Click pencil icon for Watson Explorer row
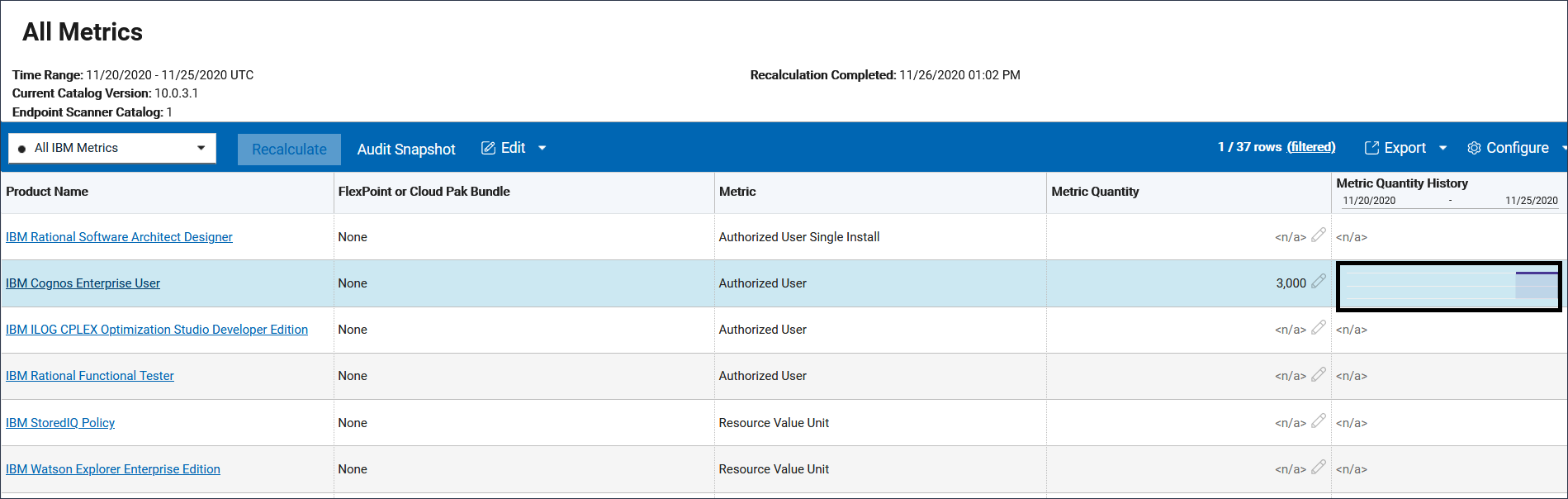Image resolution: width=1568 pixels, height=499 pixels. click(x=1319, y=467)
